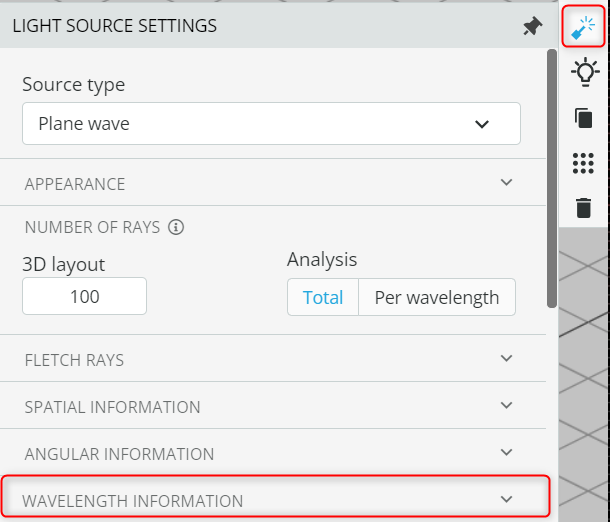610x522 pixels.
Task: Click the Wavelength Information heading
Action: [133, 501]
